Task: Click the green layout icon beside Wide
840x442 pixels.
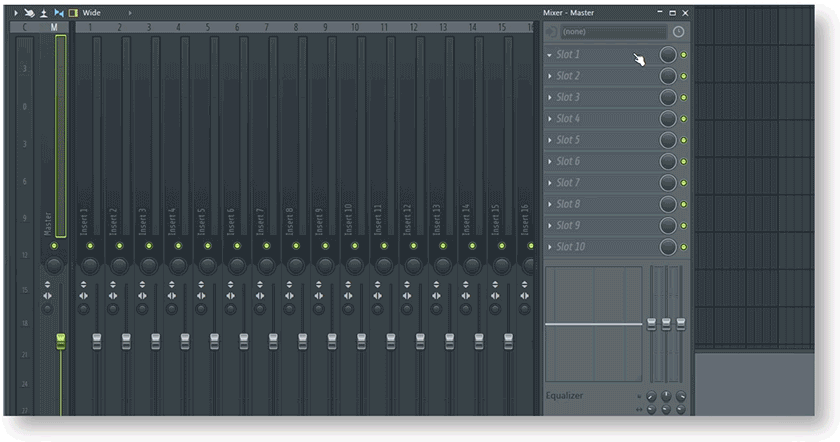Action: 73,13
